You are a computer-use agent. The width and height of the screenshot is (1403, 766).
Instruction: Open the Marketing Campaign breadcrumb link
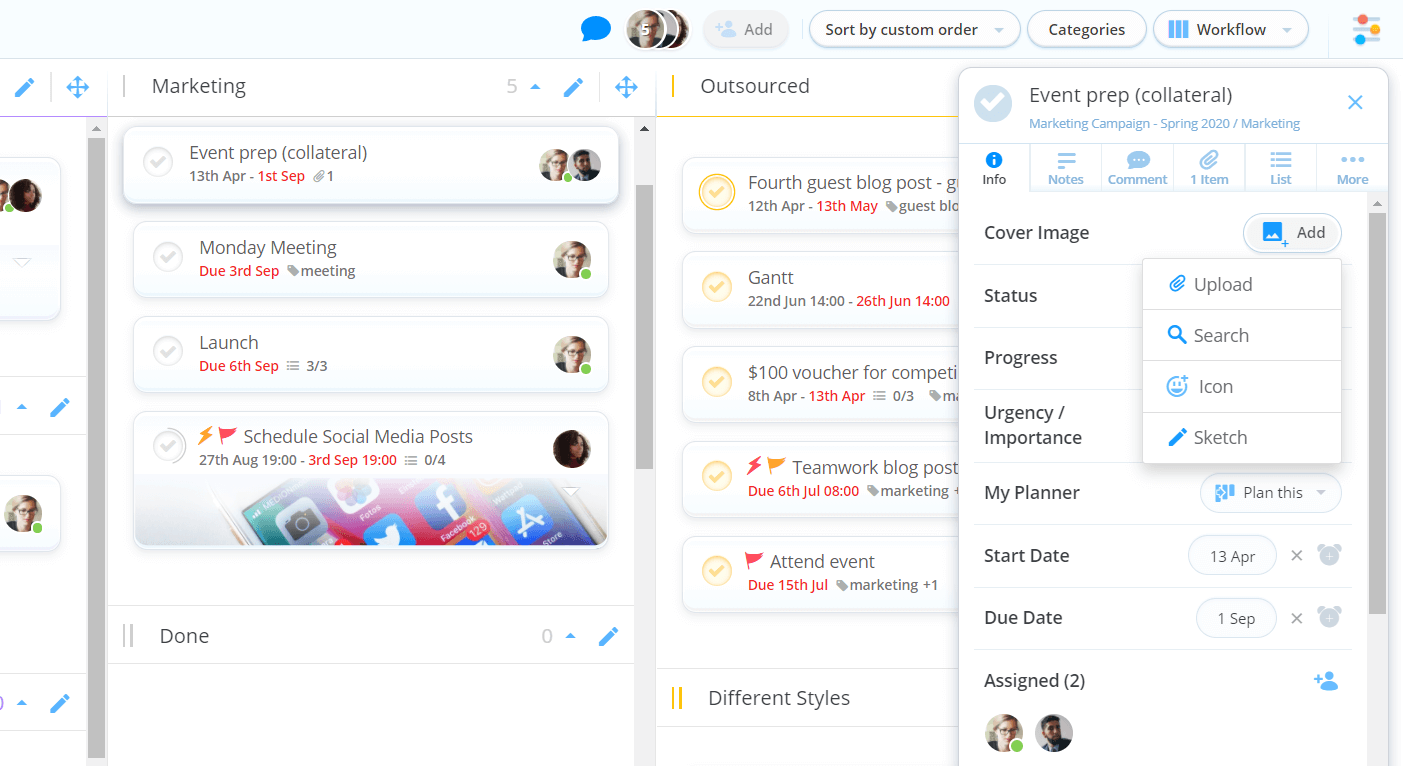(1164, 124)
